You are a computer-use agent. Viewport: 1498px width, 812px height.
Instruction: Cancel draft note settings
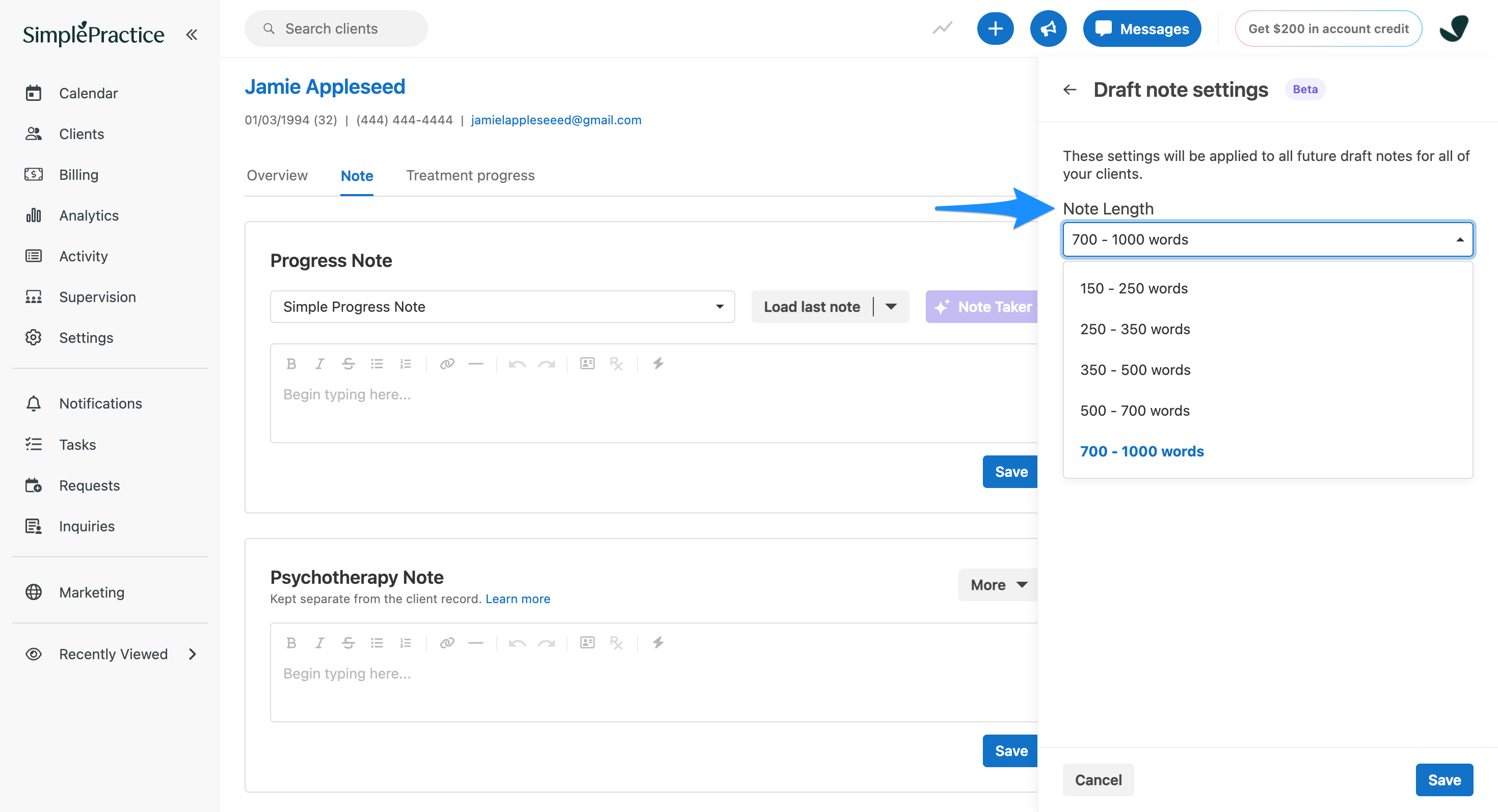click(1098, 779)
